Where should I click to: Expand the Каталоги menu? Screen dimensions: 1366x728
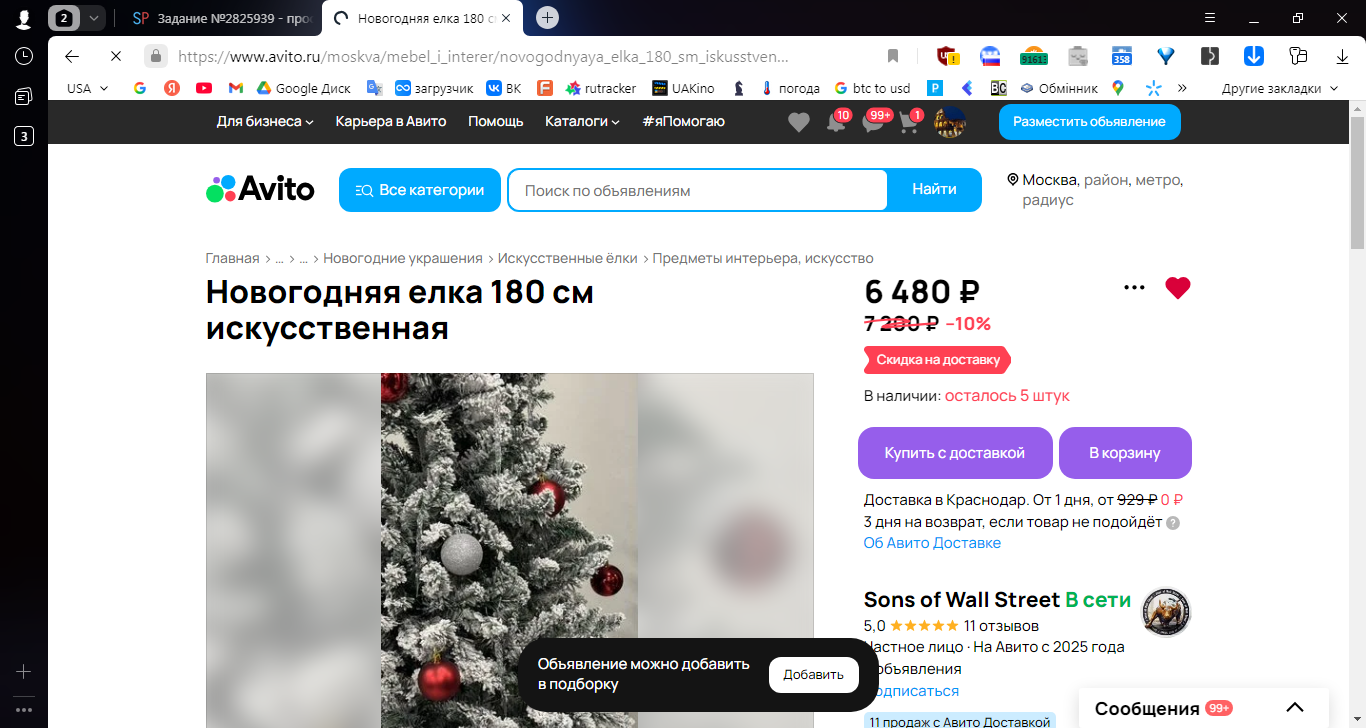(582, 121)
